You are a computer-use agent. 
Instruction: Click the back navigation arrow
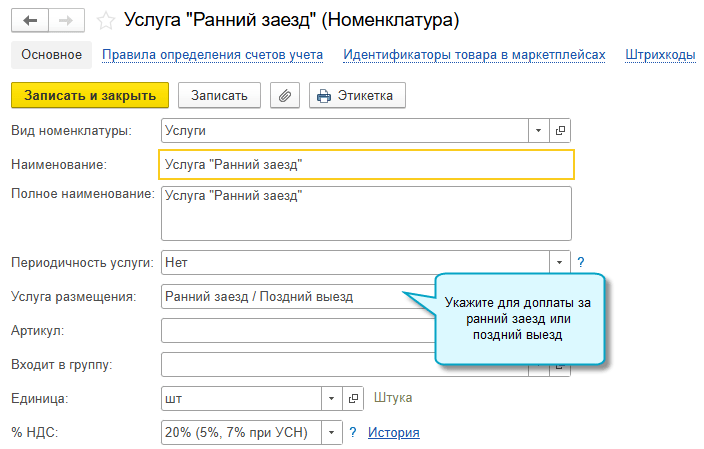point(29,19)
